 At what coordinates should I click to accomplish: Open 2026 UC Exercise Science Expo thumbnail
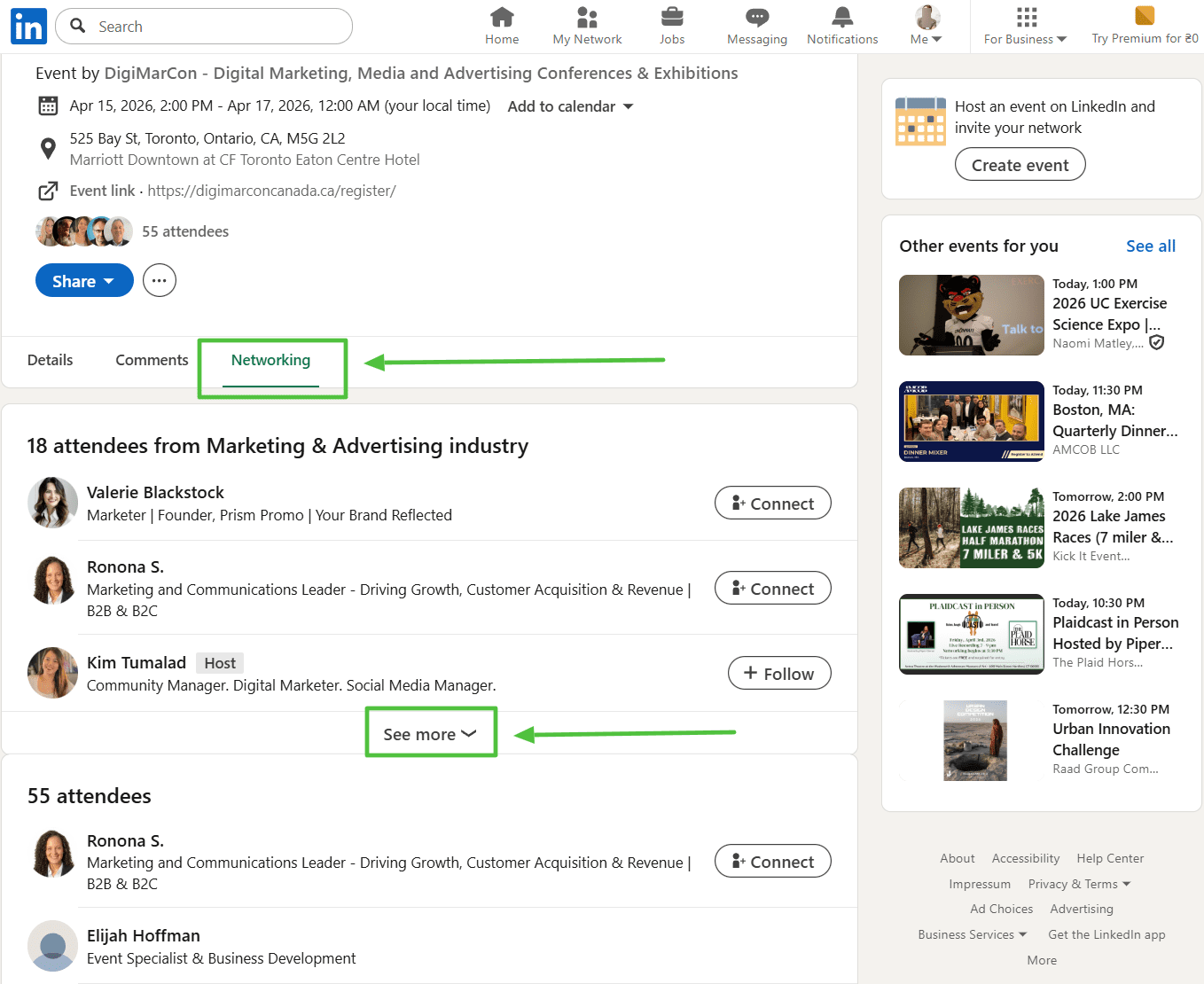tap(971, 316)
